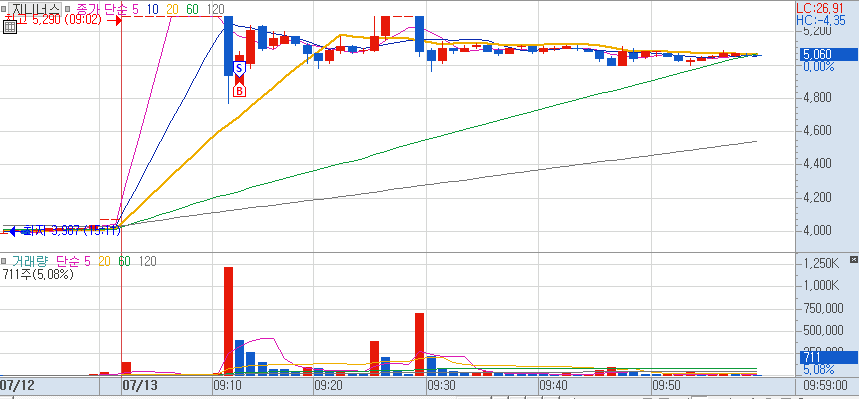
Task: Select the 종가 단순 indicator label
Action: click(x=101, y=9)
